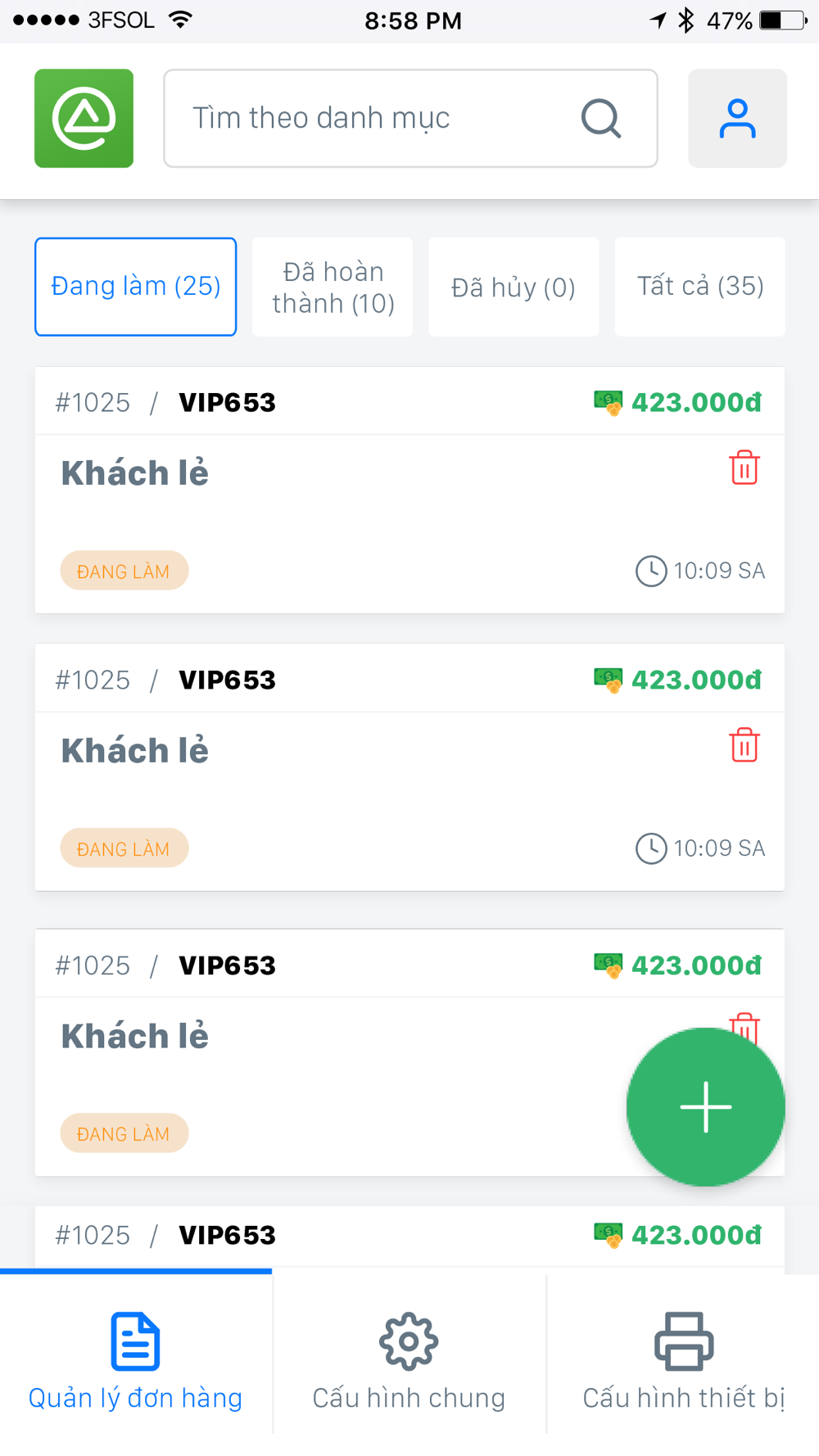Delete the first order with trash icon
This screenshot has width=819, height=1456.
(744, 468)
